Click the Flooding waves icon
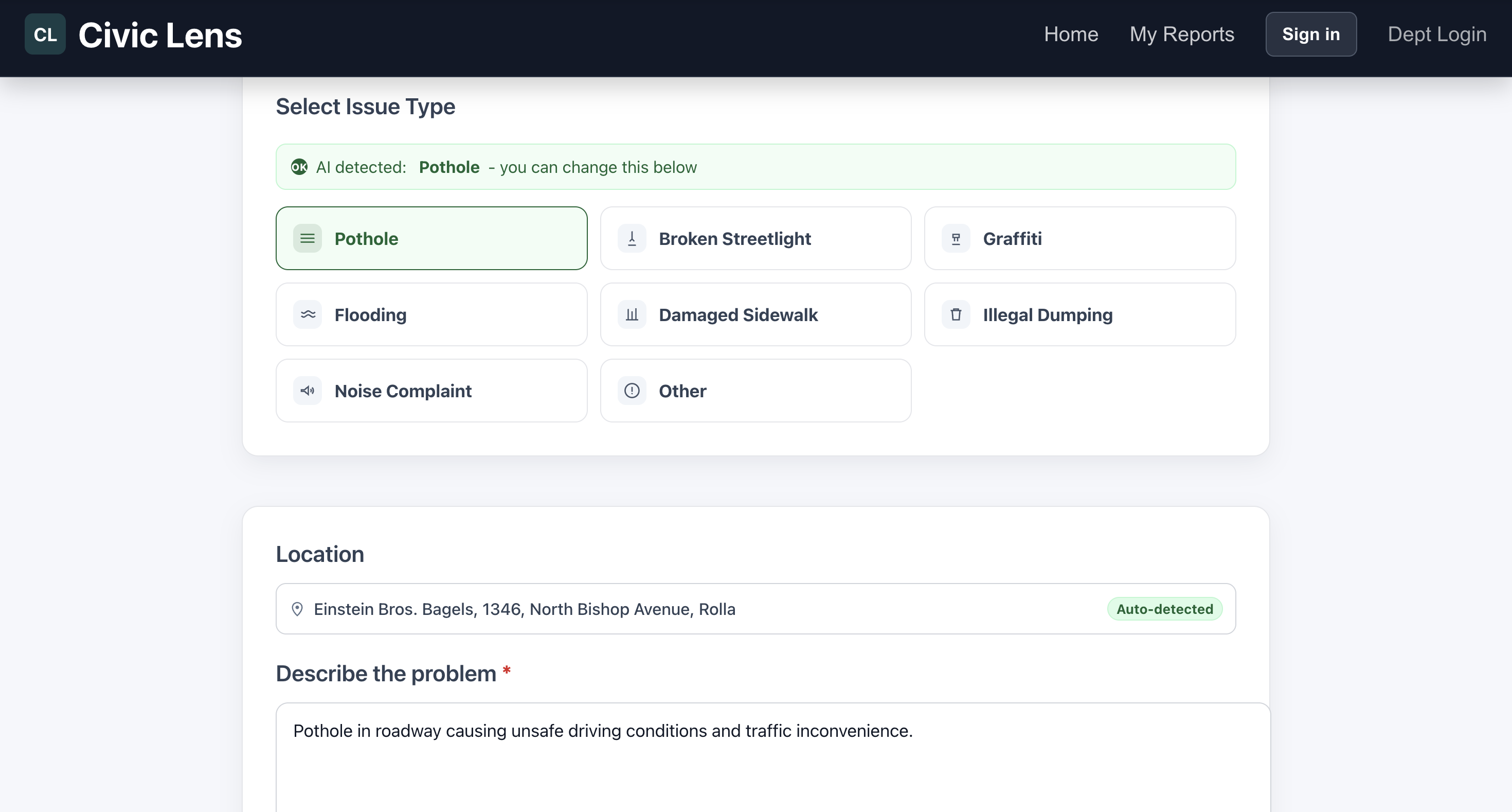The image size is (1512, 812). tap(307, 315)
